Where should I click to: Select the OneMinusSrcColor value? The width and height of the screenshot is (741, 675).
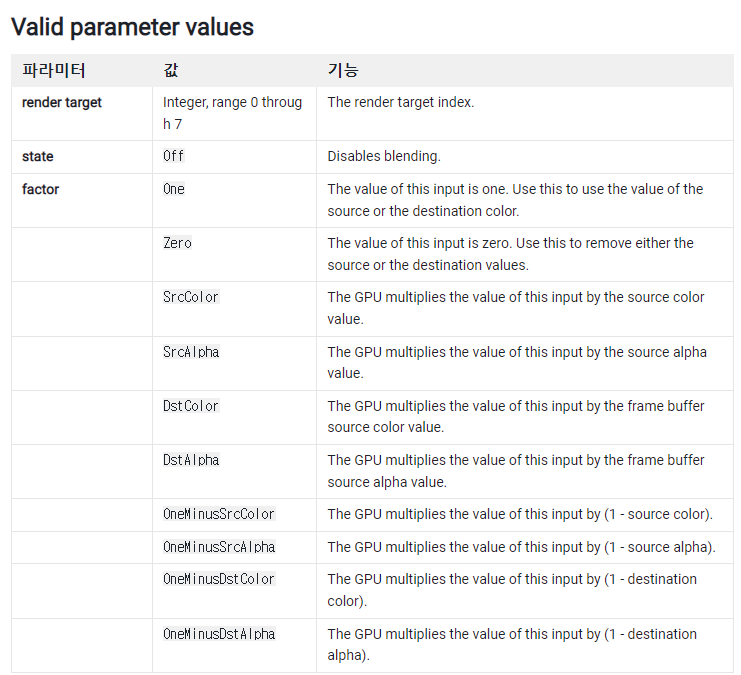pos(219,514)
